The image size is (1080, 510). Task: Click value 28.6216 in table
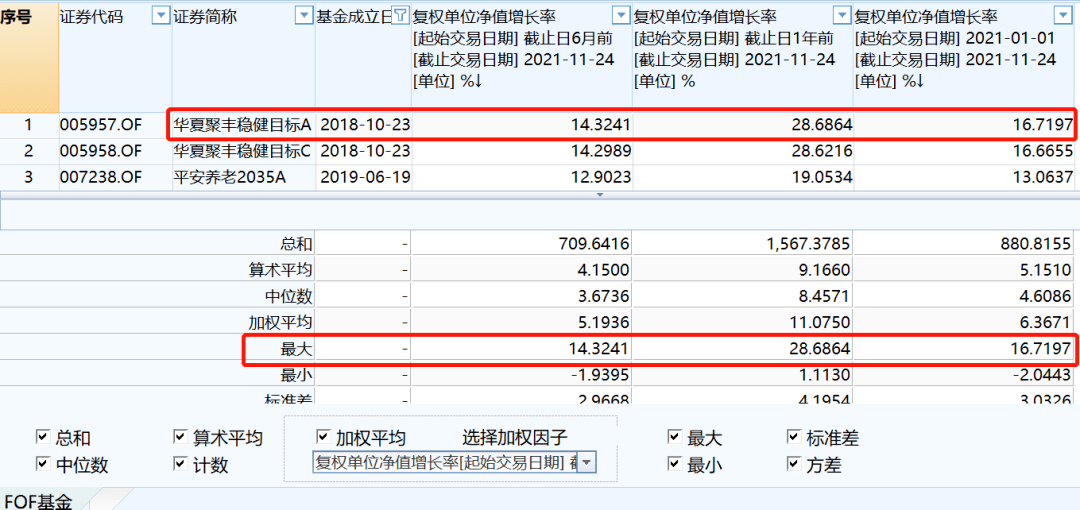click(x=820, y=152)
